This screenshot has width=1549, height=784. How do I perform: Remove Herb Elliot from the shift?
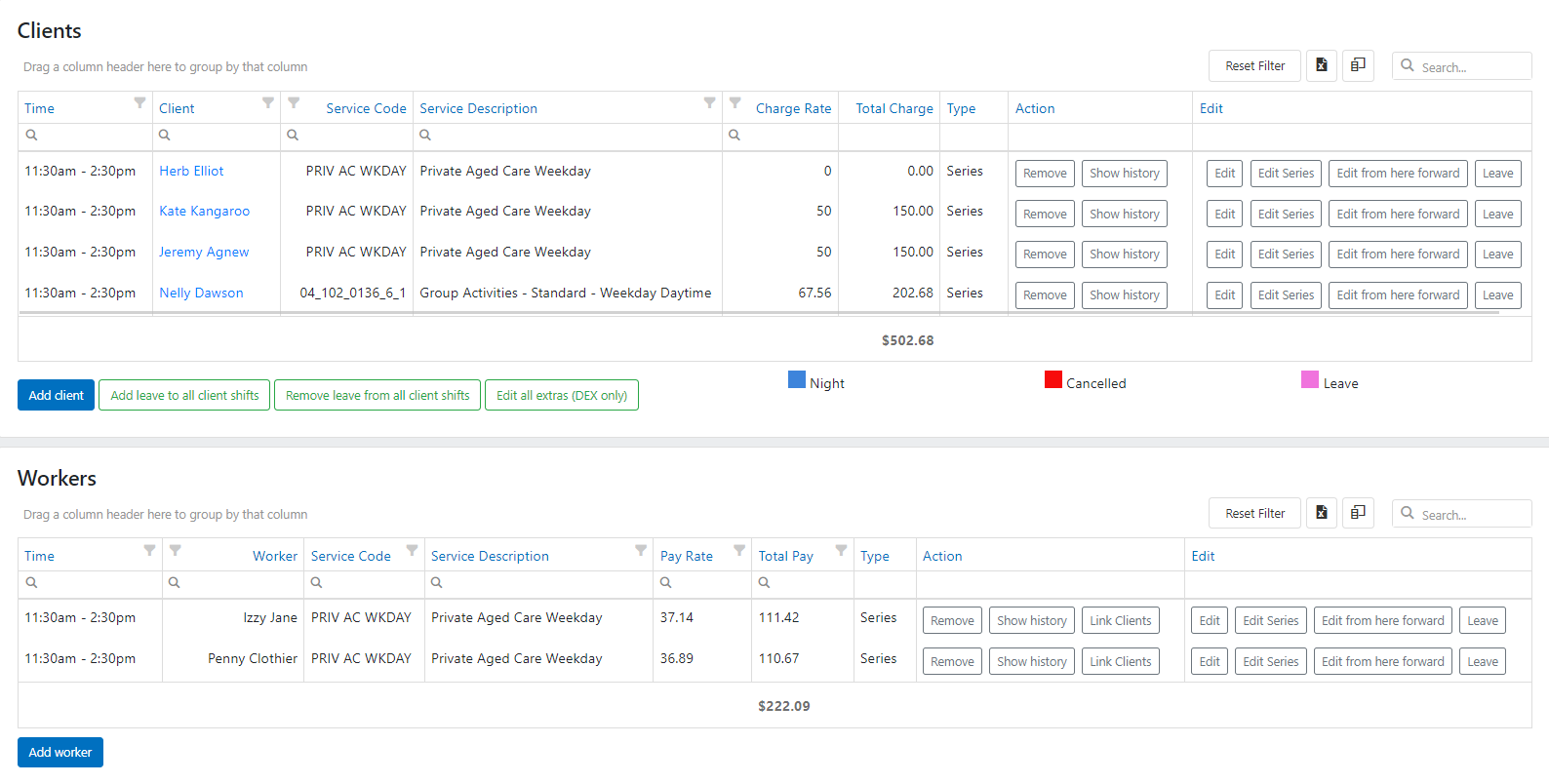click(x=1045, y=174)
